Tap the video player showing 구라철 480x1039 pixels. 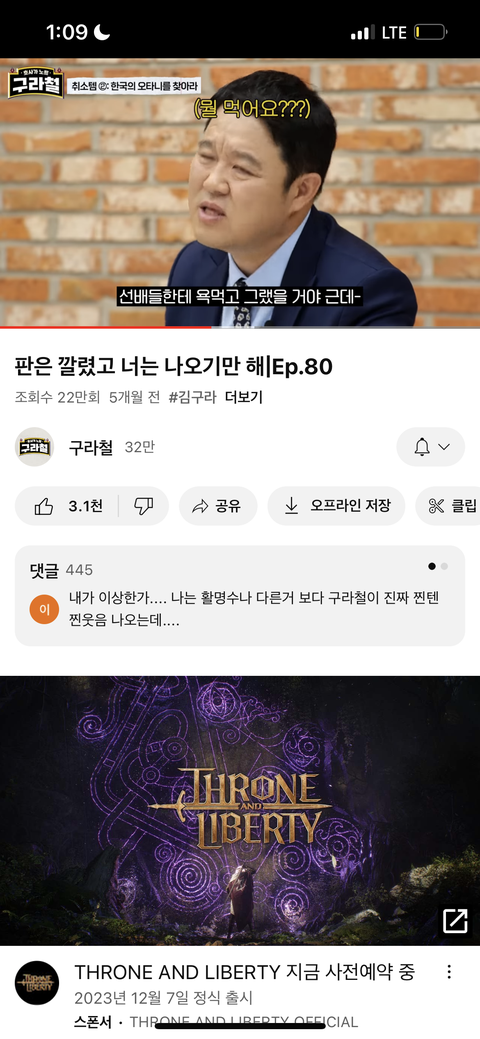pos(240,192)
